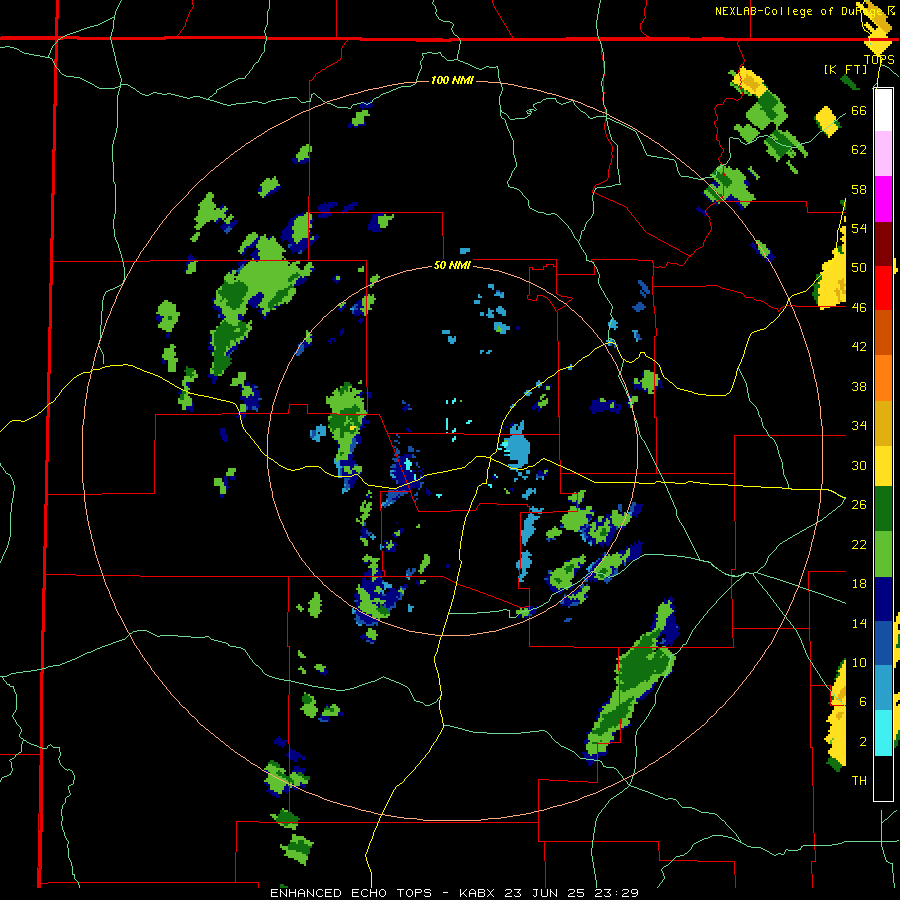Click the '[K FT]' units label
900x900 pixels.
coord(845,69)
